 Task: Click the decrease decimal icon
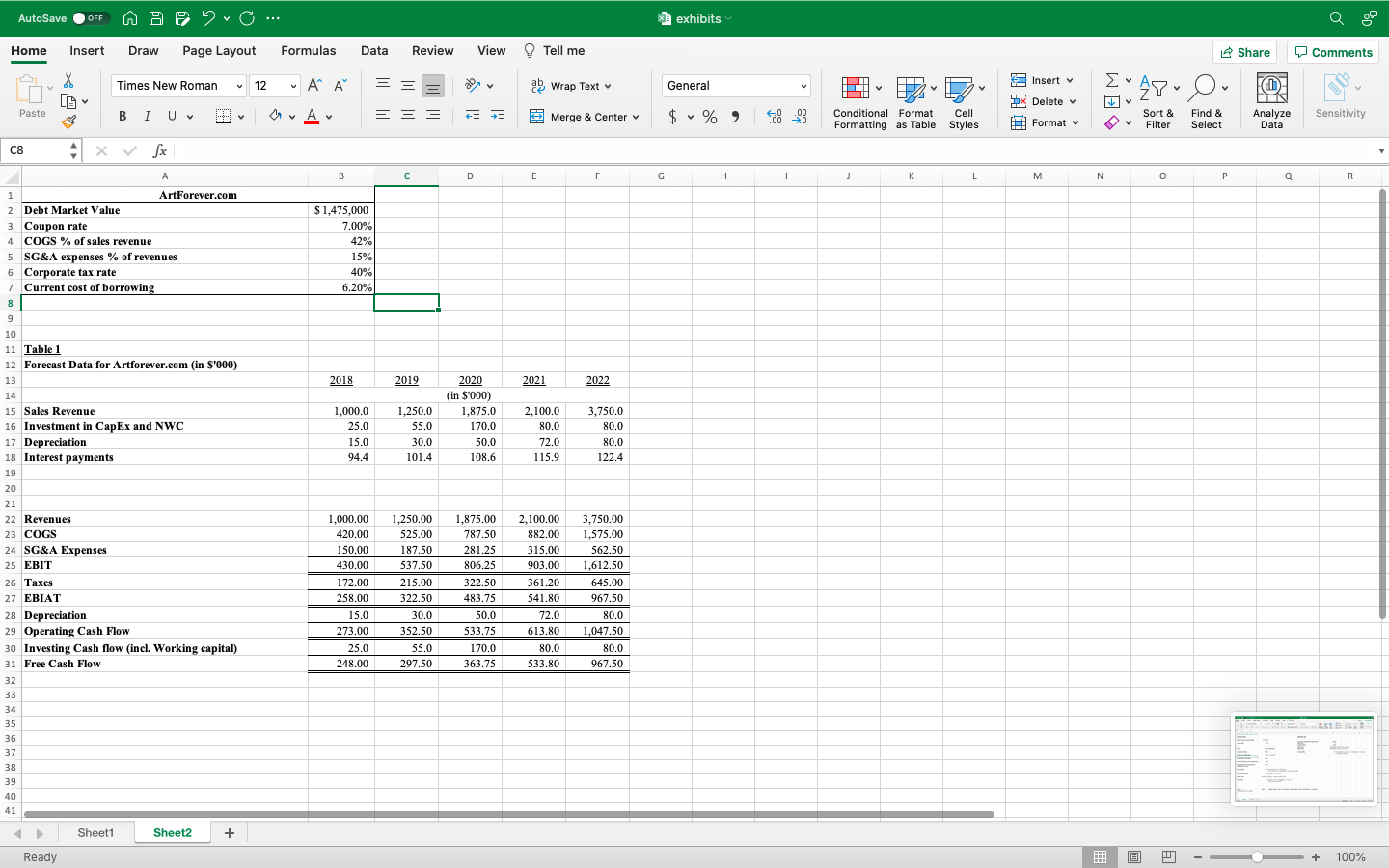[800, 117]
